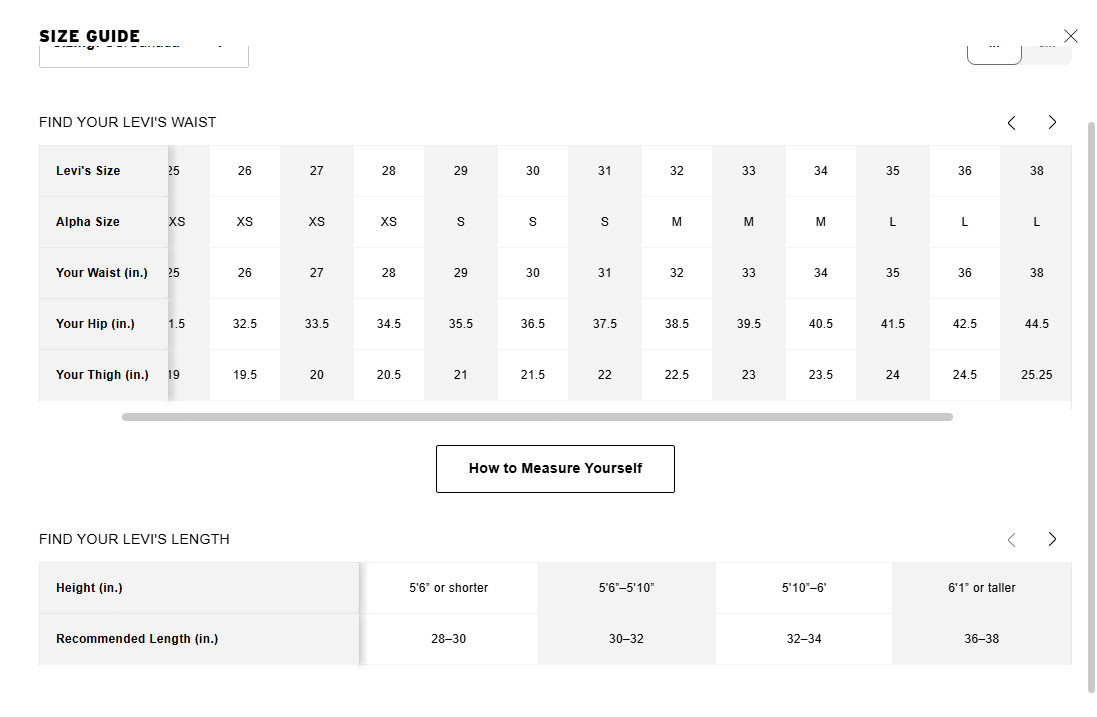Open the How to Measure Yourself guide

555,469
